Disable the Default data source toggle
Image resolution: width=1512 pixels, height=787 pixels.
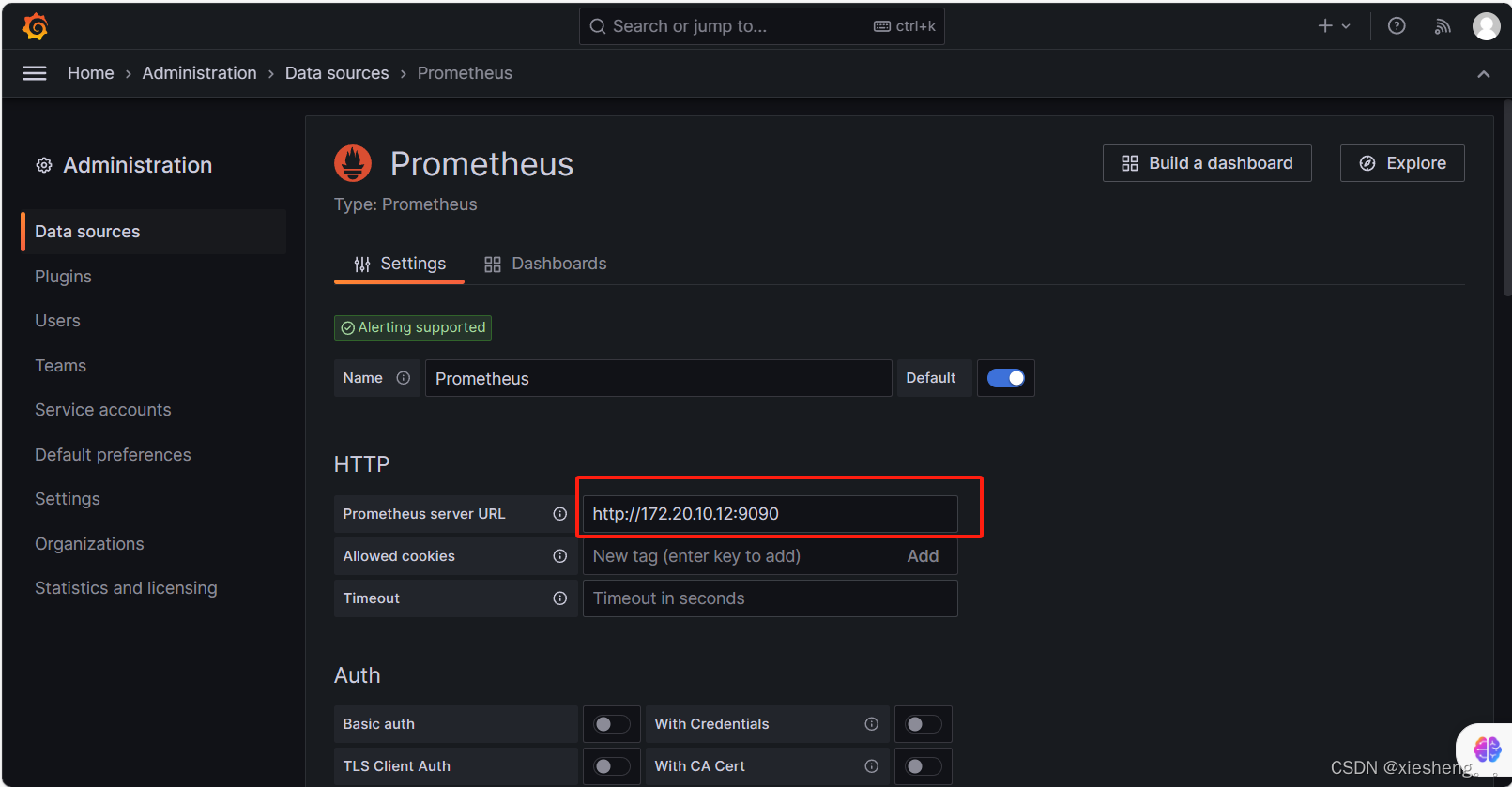coord(1005,377)
